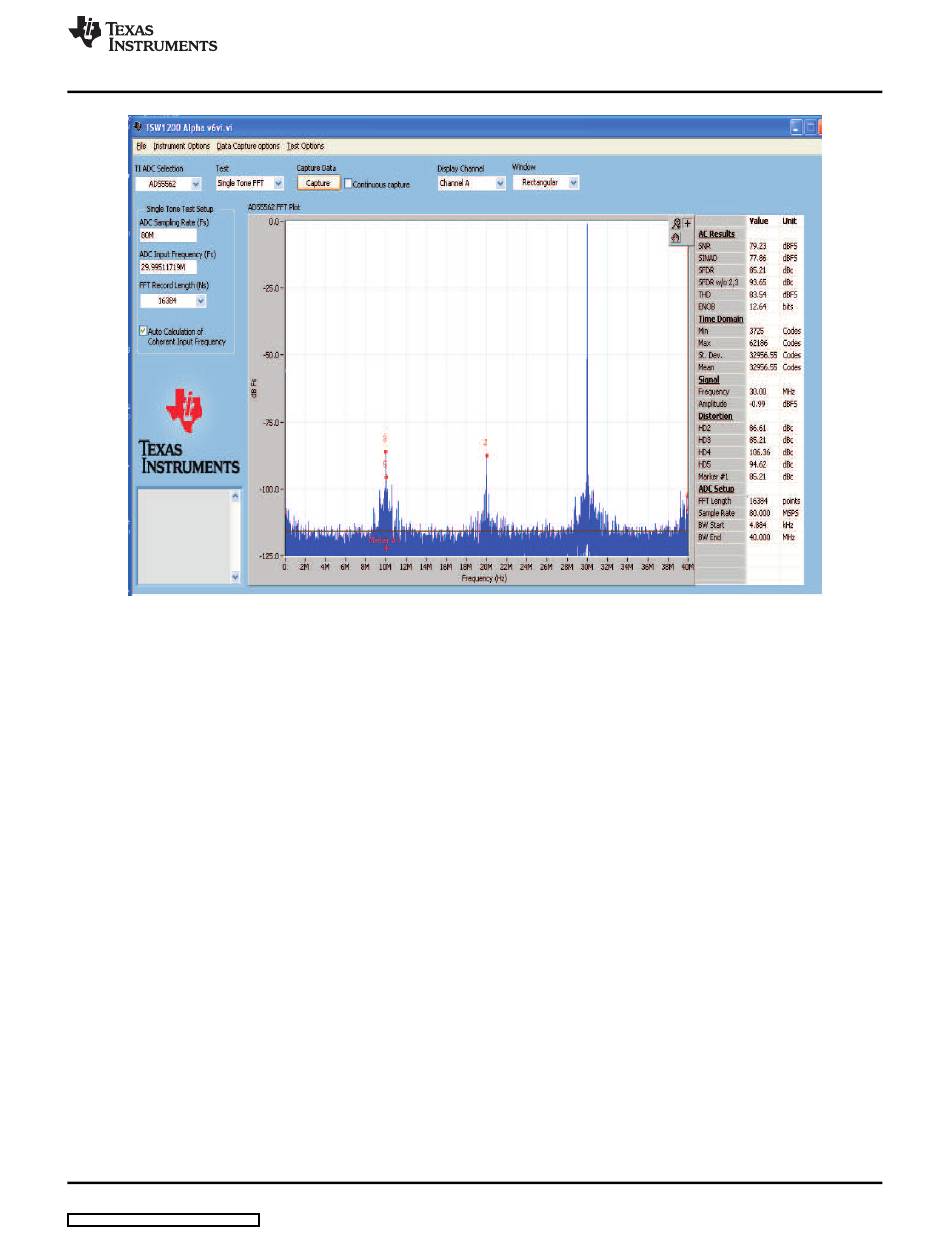The width and height of the screenshot is (950, 1241).
Task: Click the red Marker #1 label on the plot
Action: pos(383,541)
